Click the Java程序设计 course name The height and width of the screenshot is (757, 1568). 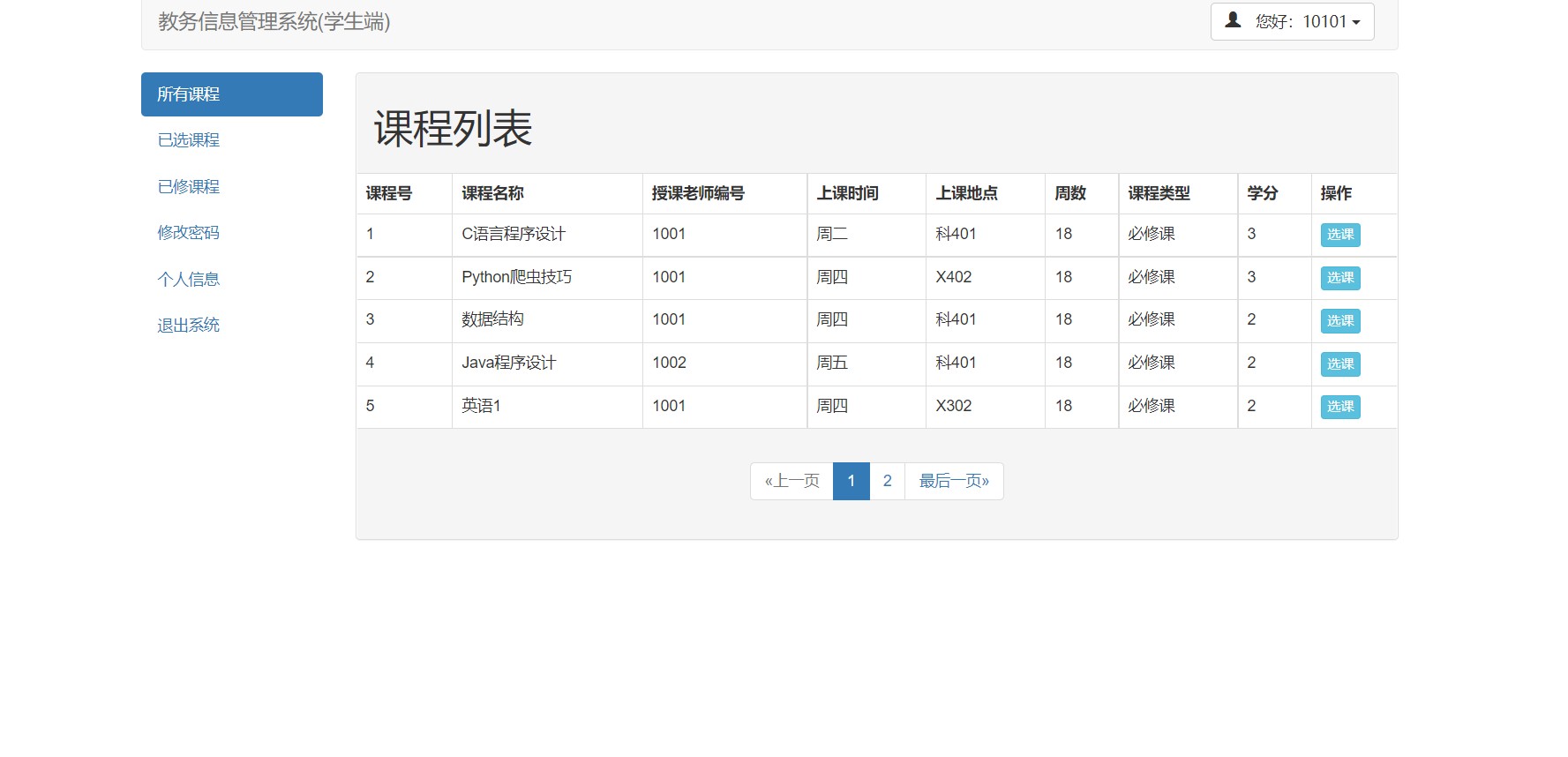coord(508,363)
